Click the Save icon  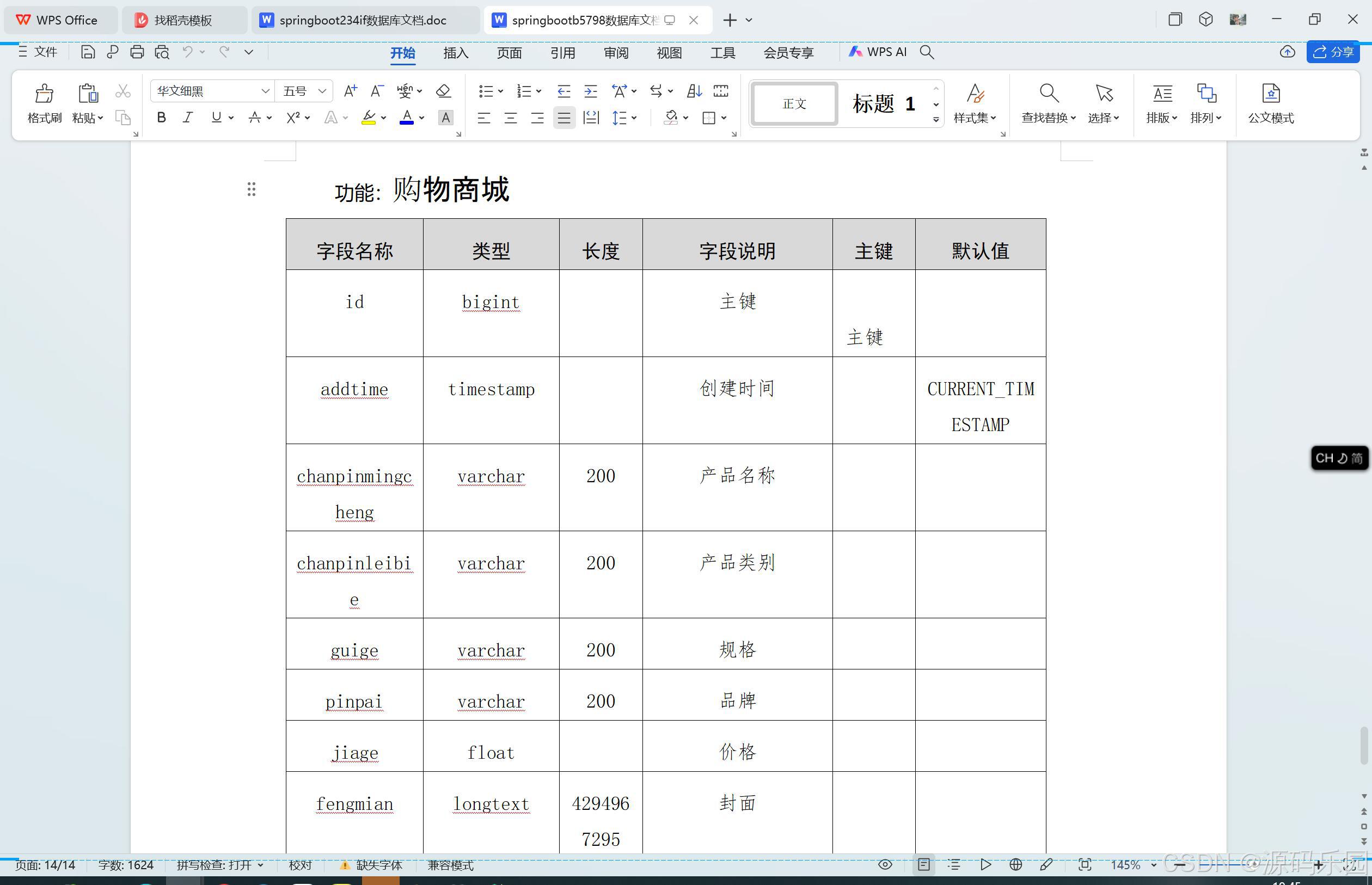click(x=87, y=52)
